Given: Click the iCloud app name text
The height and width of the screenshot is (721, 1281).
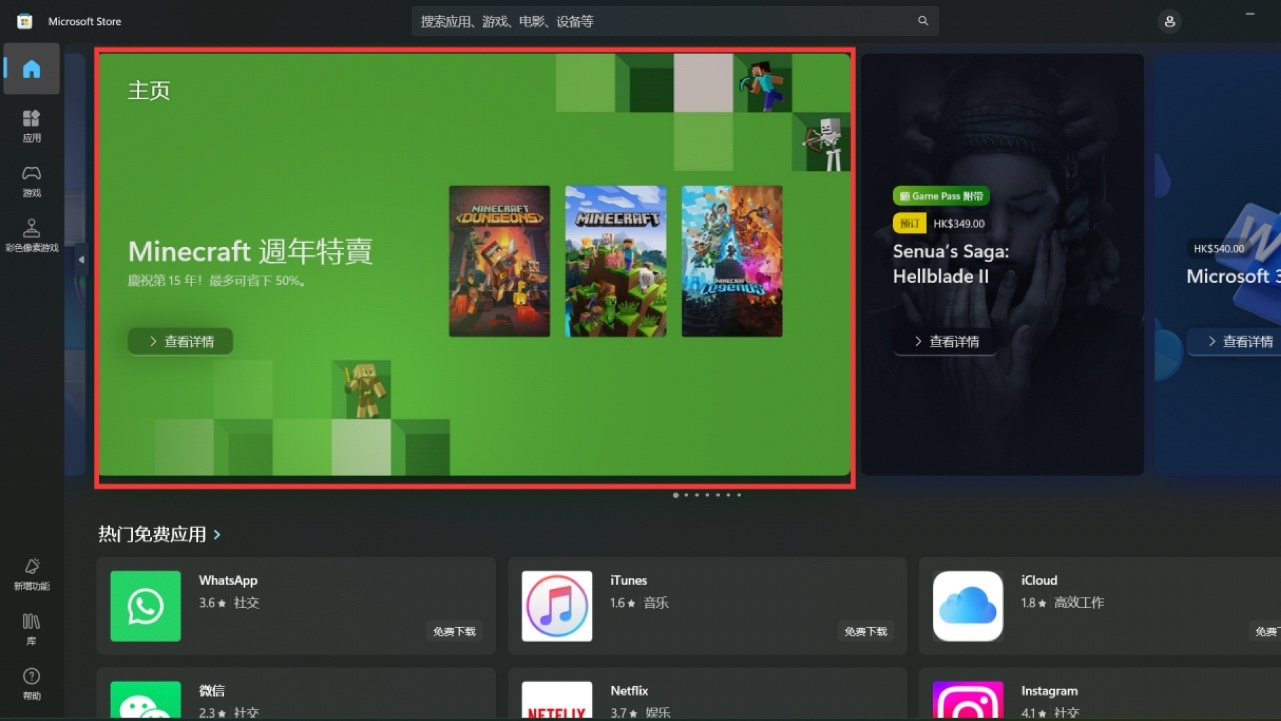Looking at the screenshot, I should [1039, 580].
